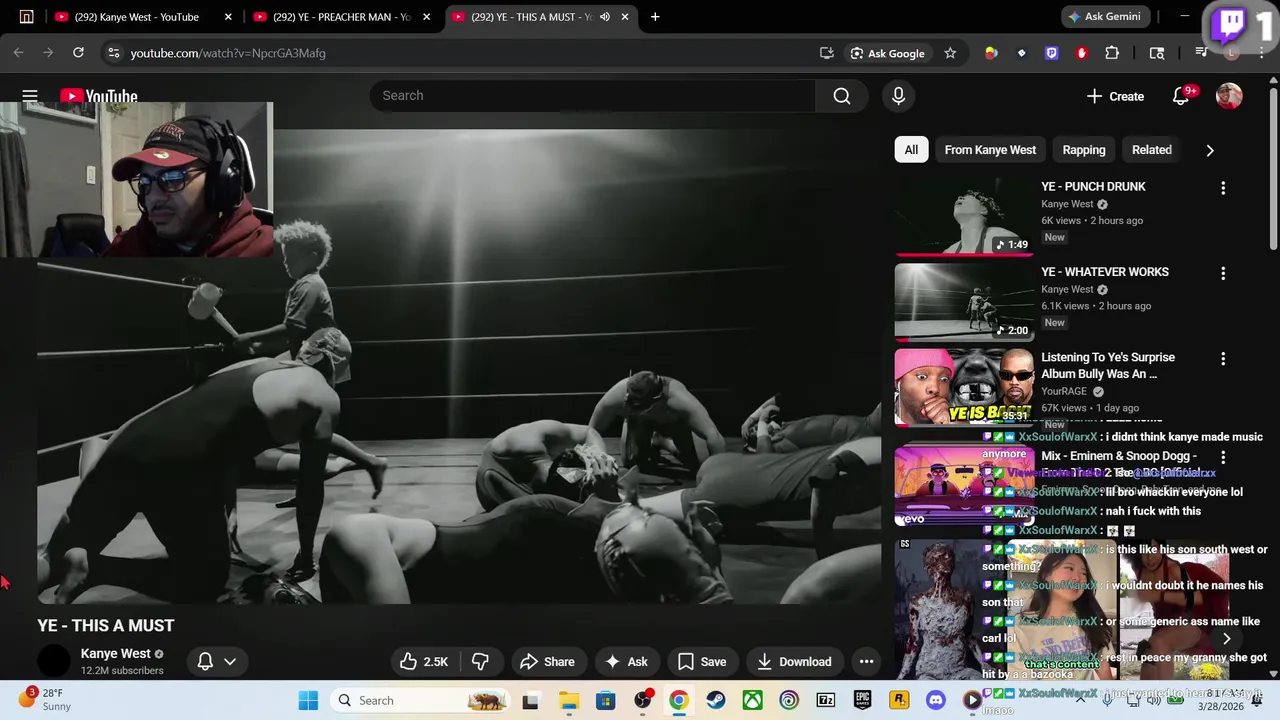
Task: Open Epic Games launcher from taskbar
Action: coord(862,700)
